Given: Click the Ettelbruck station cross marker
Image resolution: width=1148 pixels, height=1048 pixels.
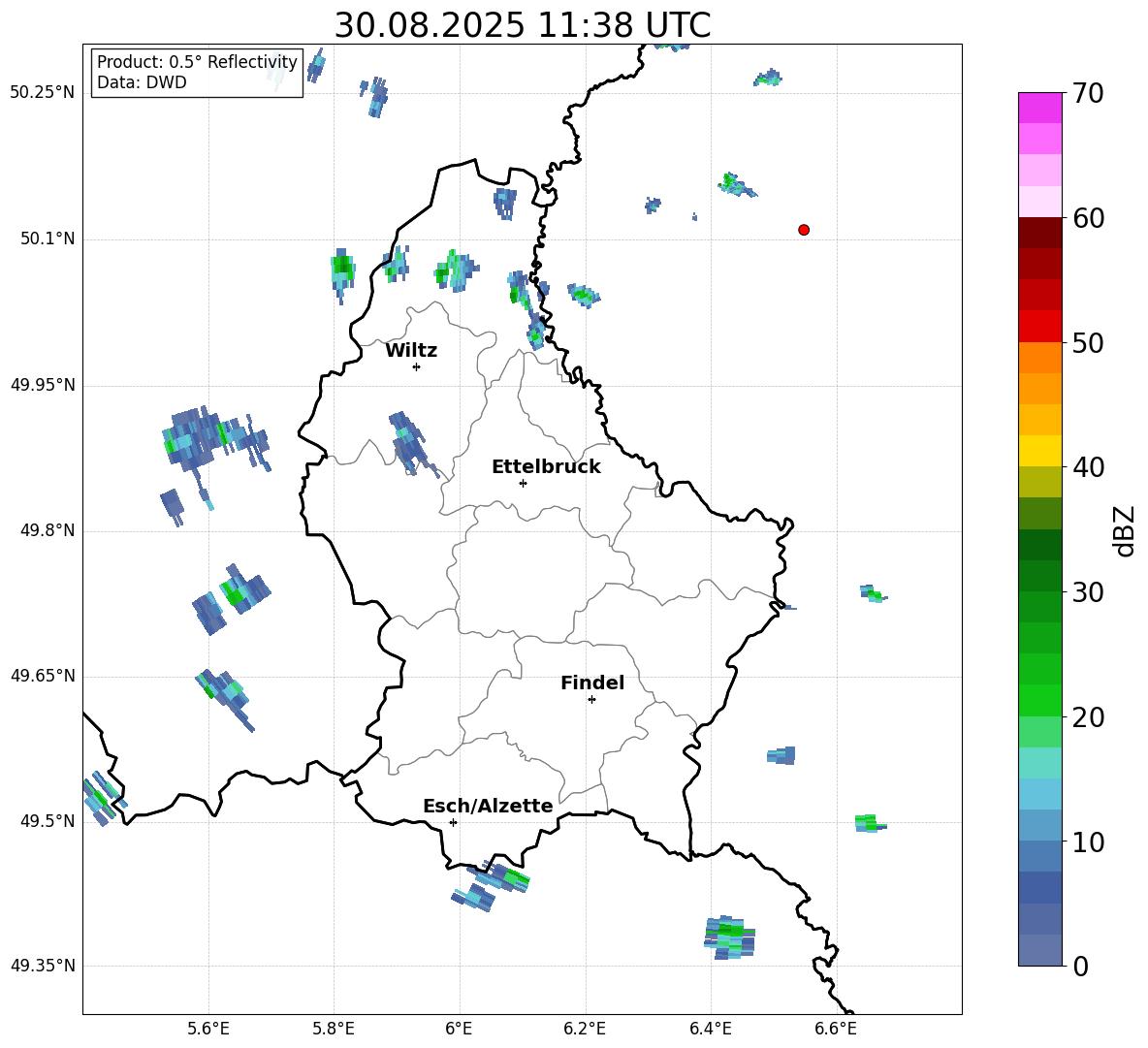Looking at the screenshot, I should 523,483.
